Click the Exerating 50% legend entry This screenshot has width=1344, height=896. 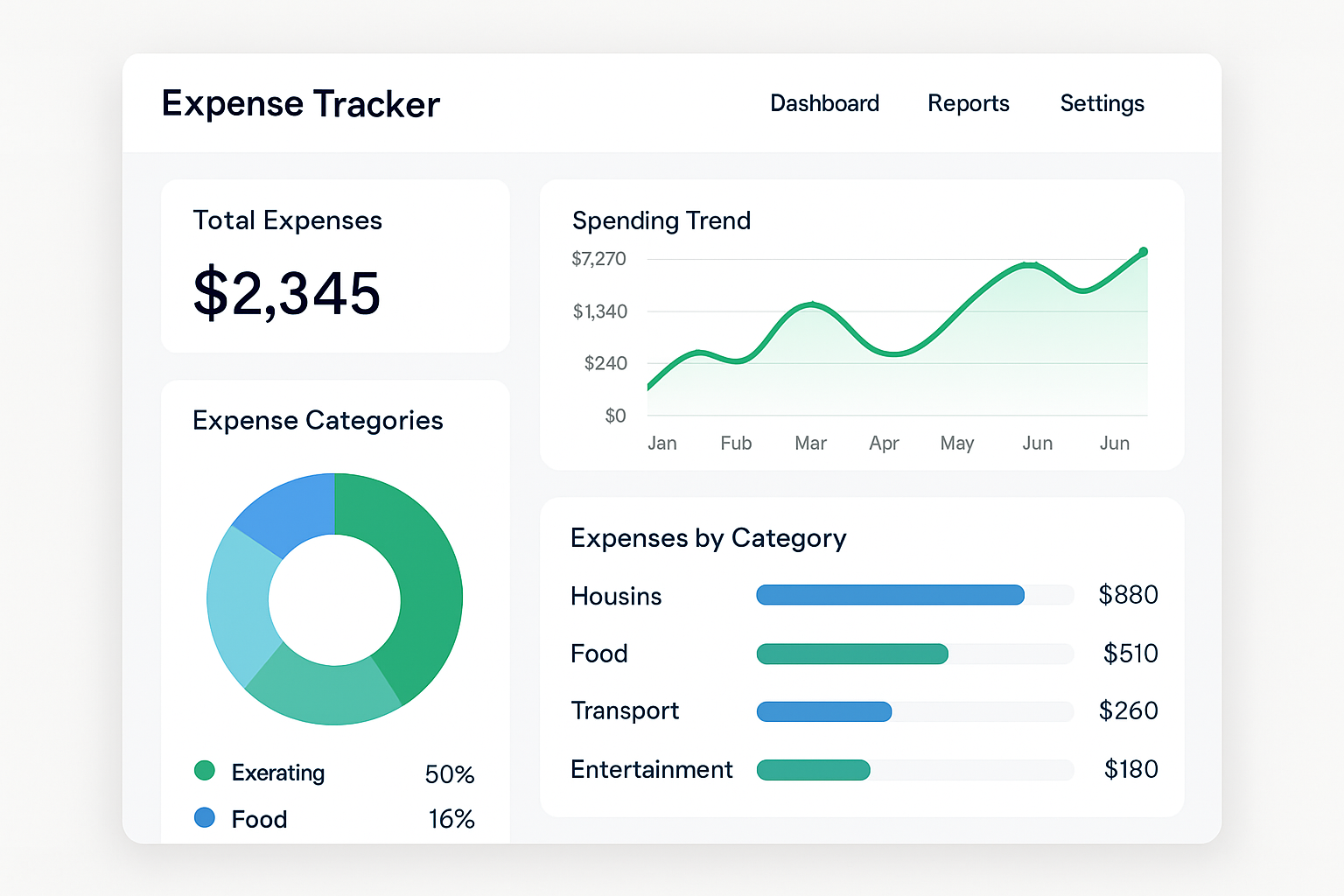click(332, 773)
